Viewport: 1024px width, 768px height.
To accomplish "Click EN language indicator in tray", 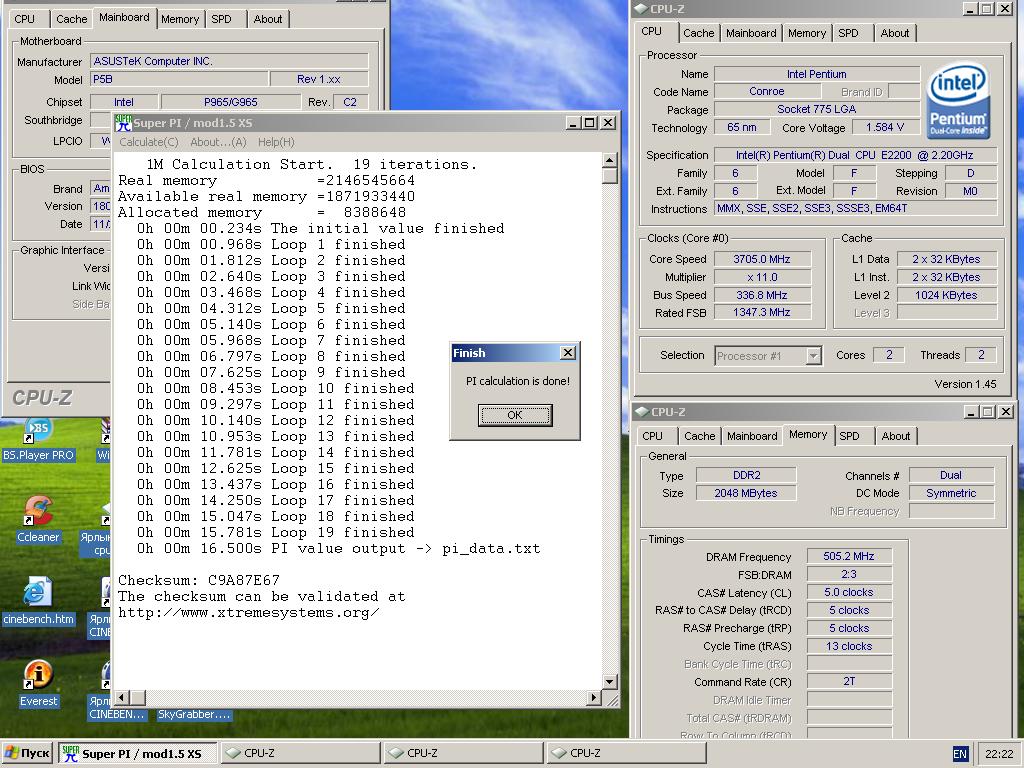I will tap(959, 754).
